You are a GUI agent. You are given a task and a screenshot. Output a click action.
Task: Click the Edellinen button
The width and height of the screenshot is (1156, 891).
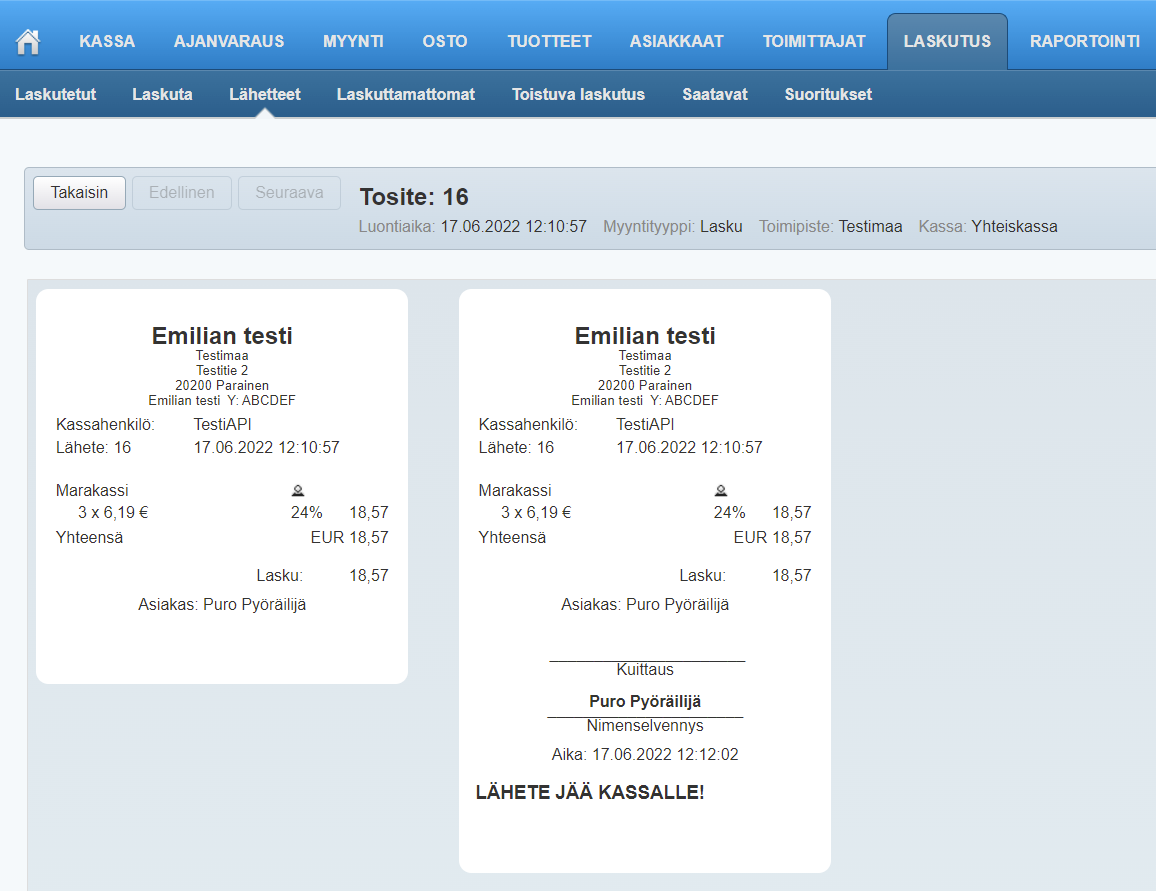click(182, 193)
